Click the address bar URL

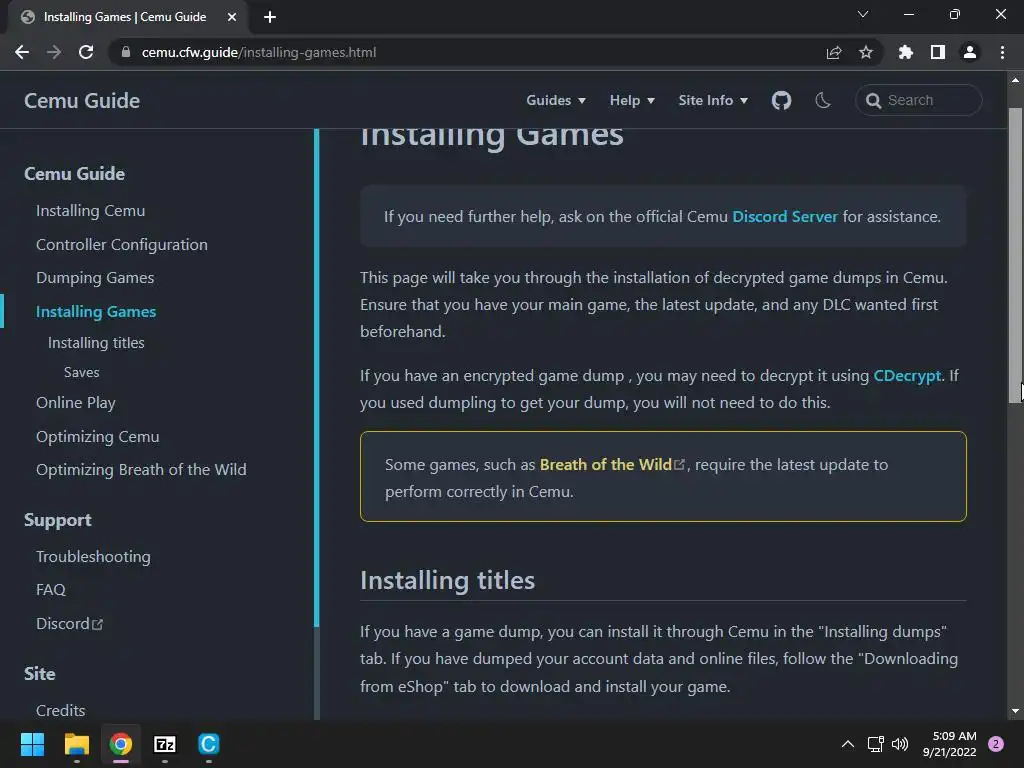click(259, 52)
